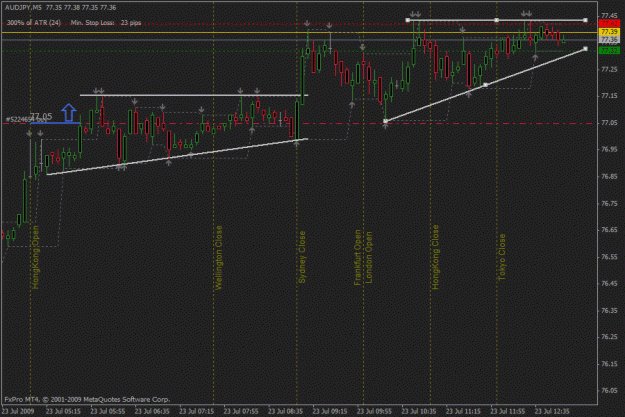Screen dimensions: 625x417
Task: Click the HongKong Close session label
Action: (435, 257)
